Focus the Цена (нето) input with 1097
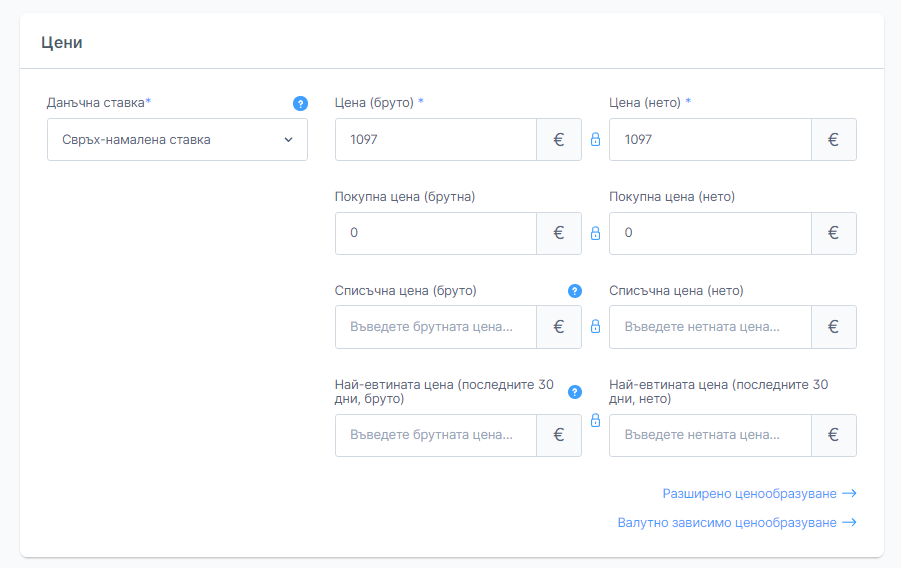901x568 pixels. click(710, 140)
